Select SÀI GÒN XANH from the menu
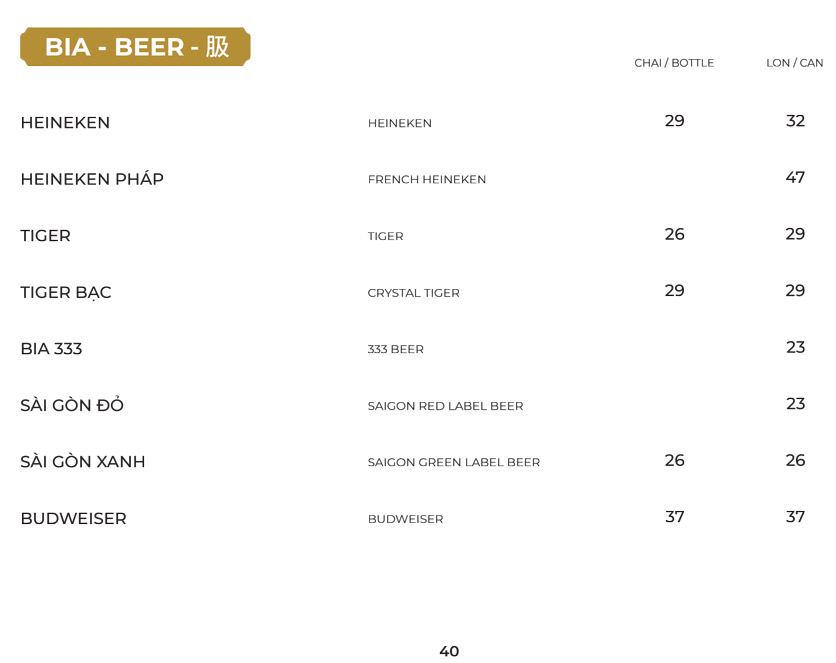This screenshot has height=663, width=836. (x=83, y=462)
